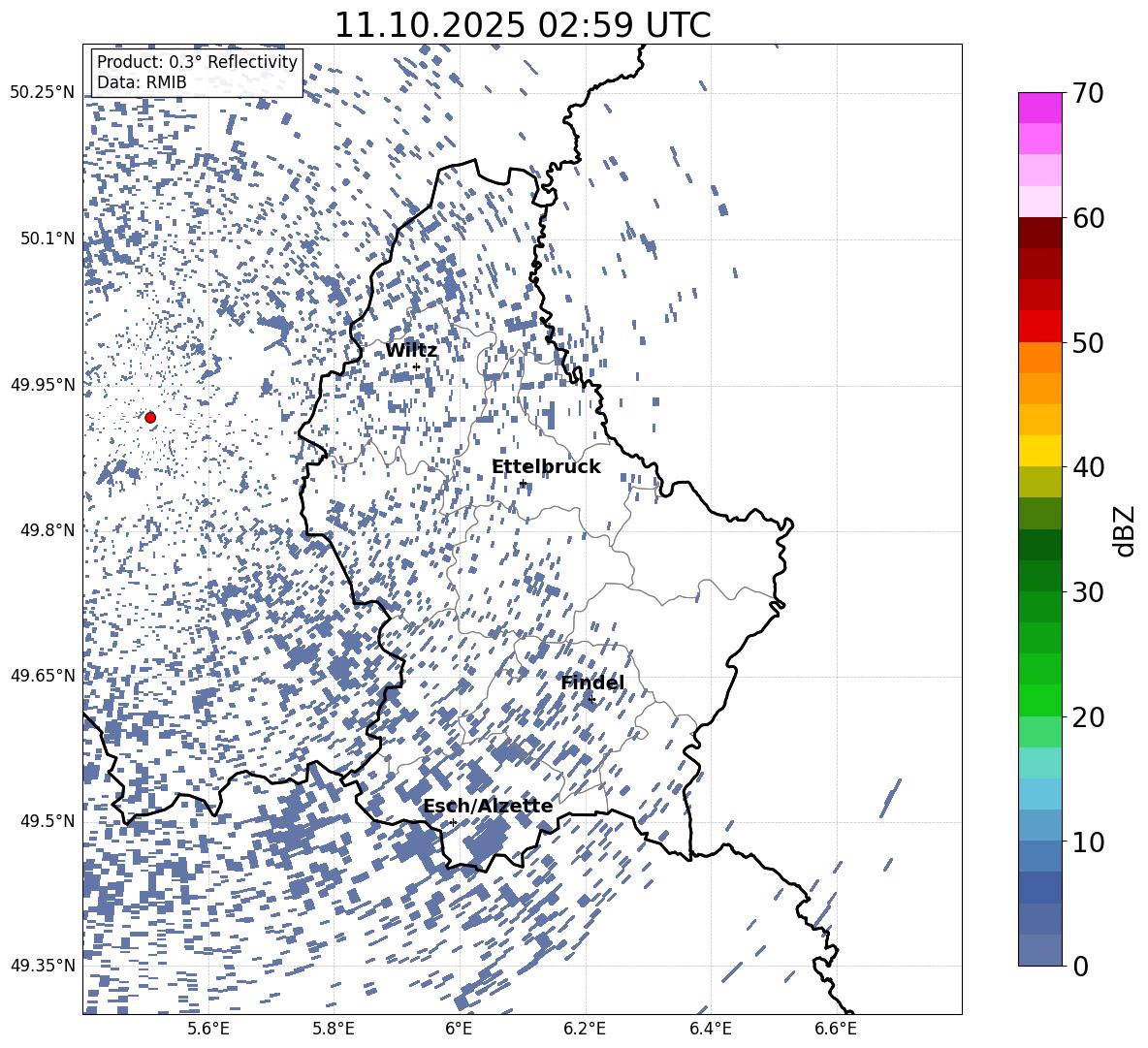The width and height of the screenshot is (1148, 1048).
Task: Click the 49.35°N latitude label
Action: 43,966
